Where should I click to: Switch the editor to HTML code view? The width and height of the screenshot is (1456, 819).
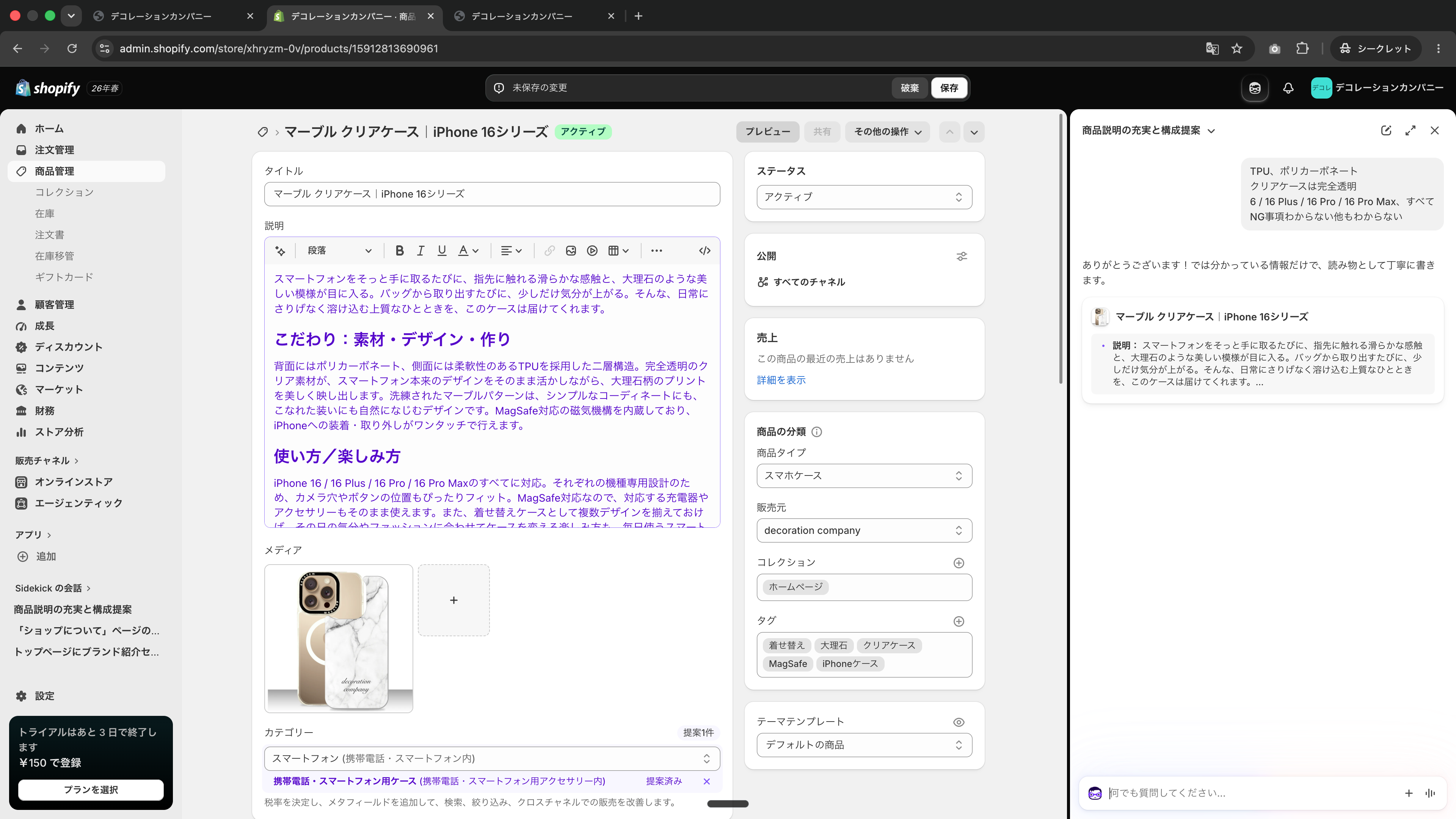pyautogui.click(x=704, y=250)
